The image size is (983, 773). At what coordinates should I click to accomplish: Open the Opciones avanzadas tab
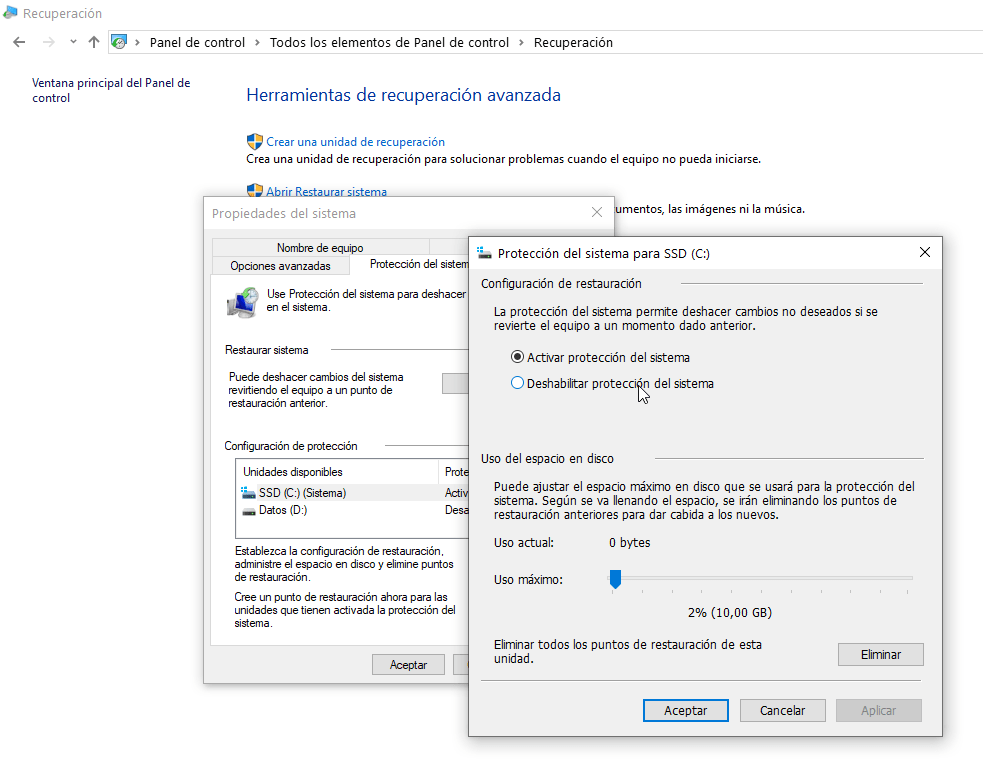[x=280, y=265]
